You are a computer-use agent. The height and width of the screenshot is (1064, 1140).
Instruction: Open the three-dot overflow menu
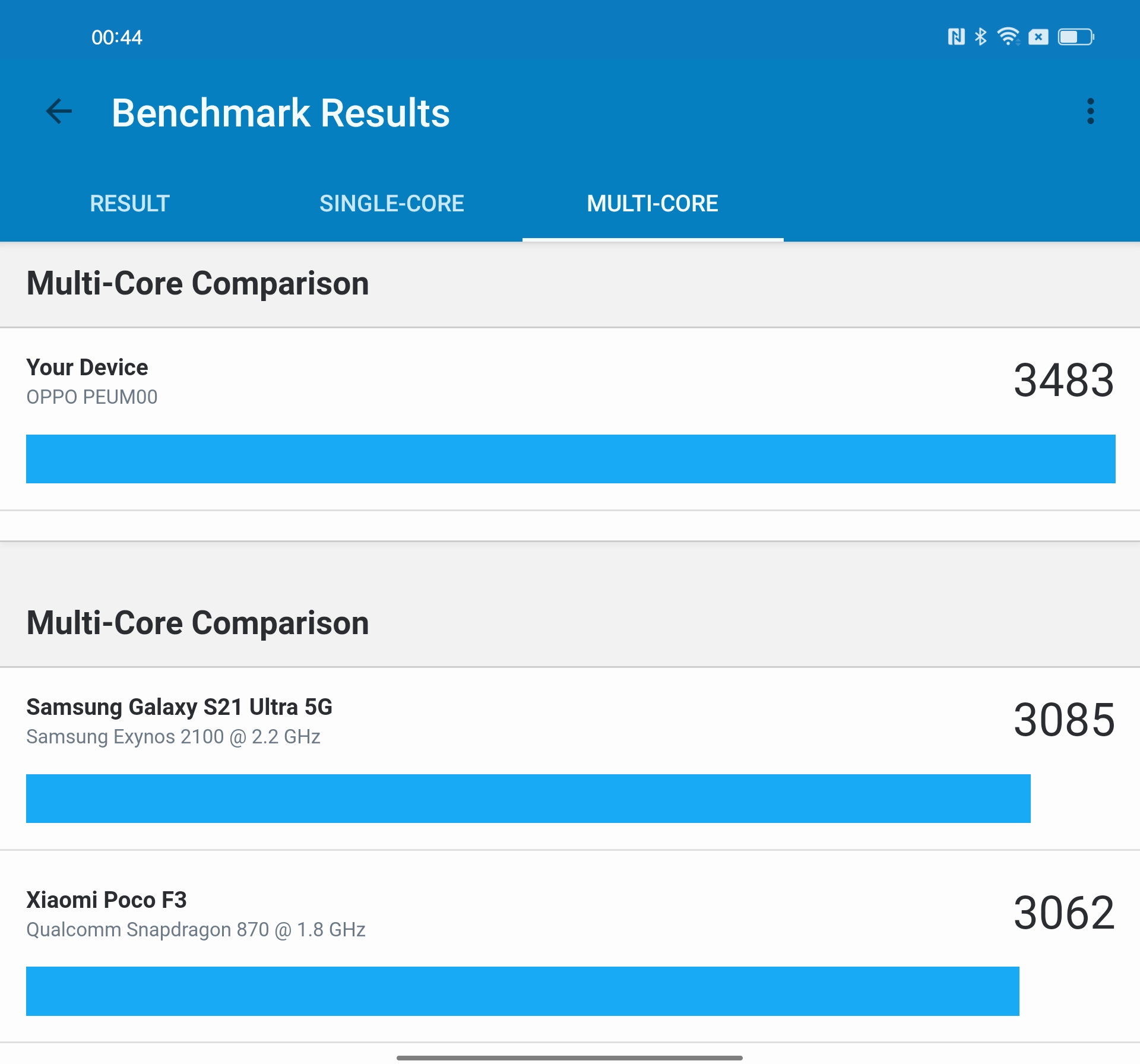coord(1090,112)
